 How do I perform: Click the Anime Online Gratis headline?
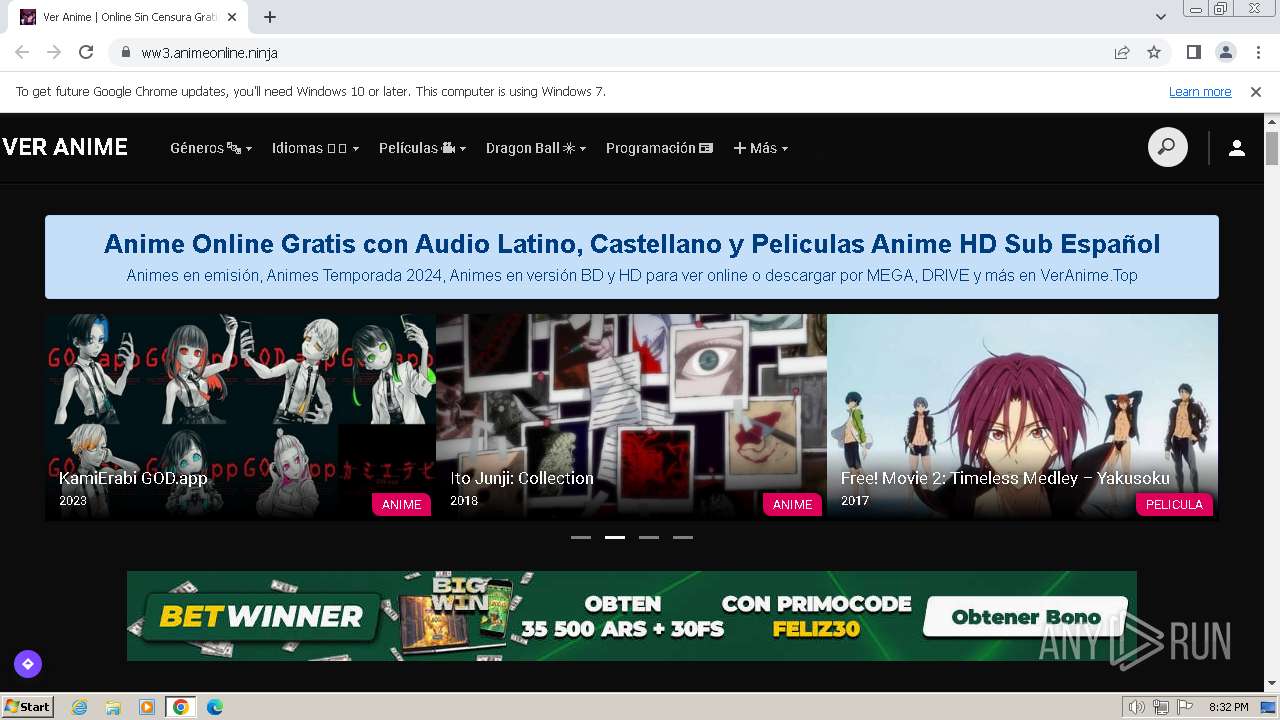point(632,243)
